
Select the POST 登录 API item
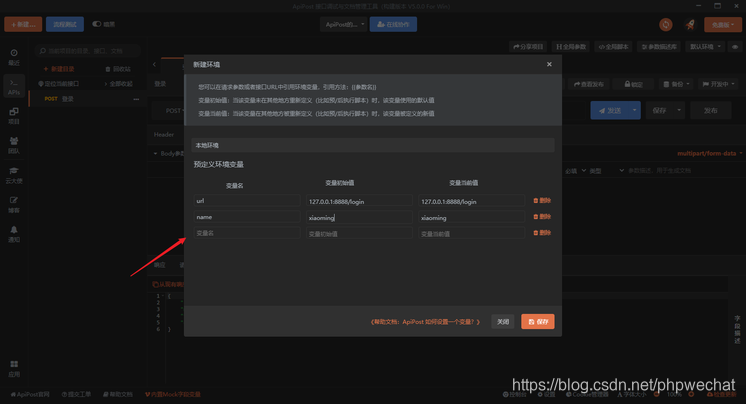(86, 99)
